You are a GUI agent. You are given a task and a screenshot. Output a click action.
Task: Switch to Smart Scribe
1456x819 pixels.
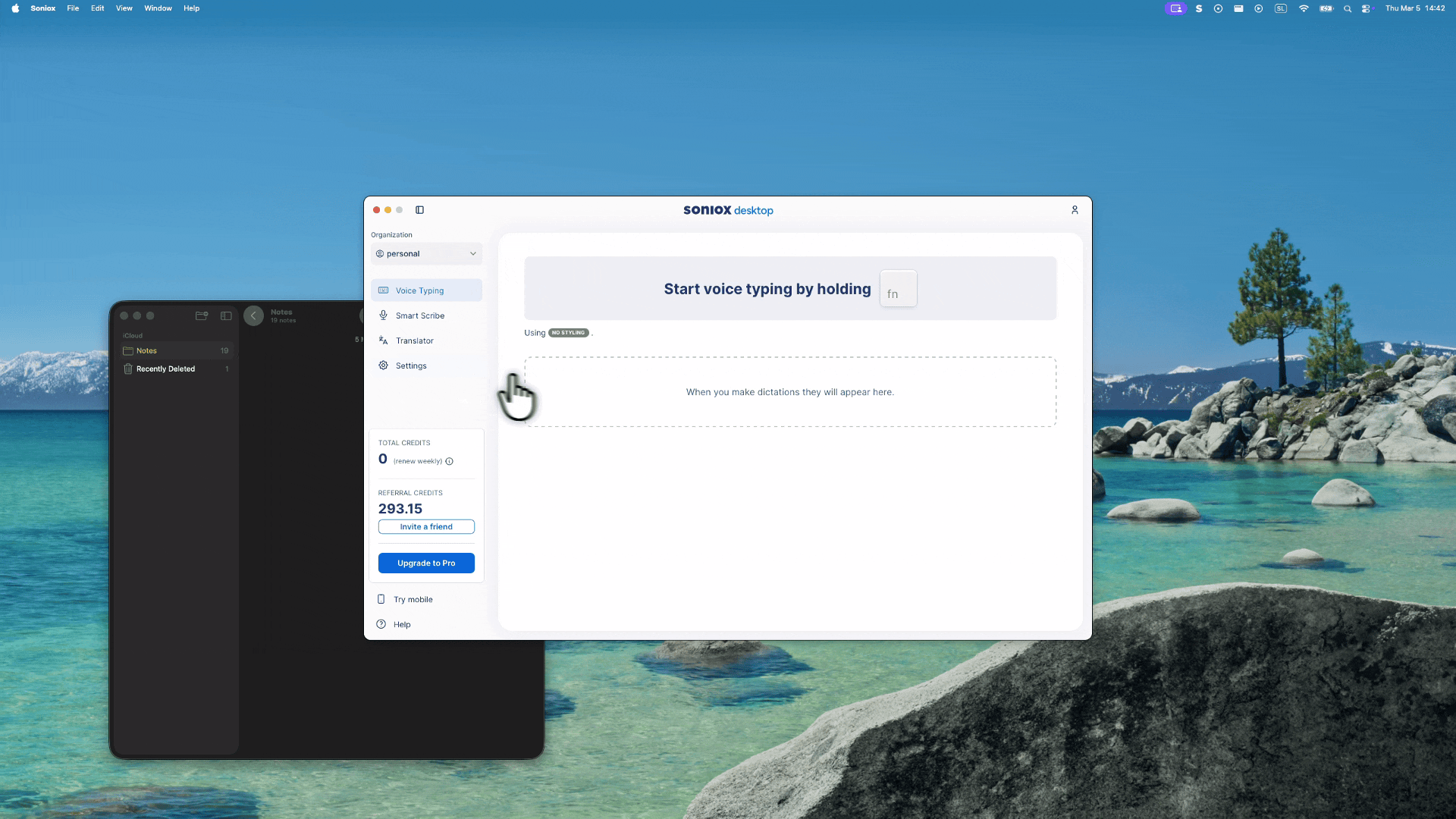tap(420, 315)
